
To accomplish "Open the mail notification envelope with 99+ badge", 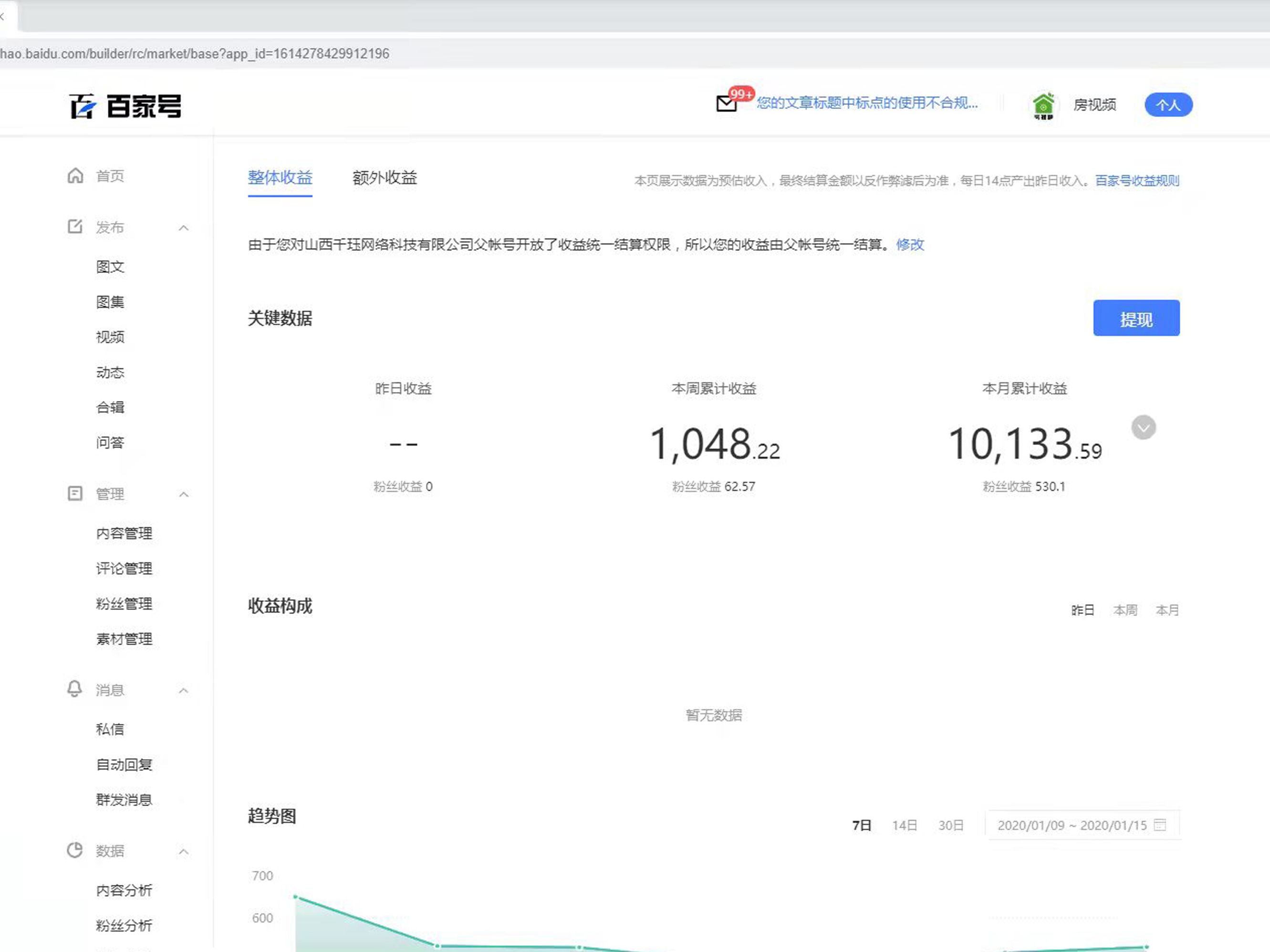I will 725,104.
